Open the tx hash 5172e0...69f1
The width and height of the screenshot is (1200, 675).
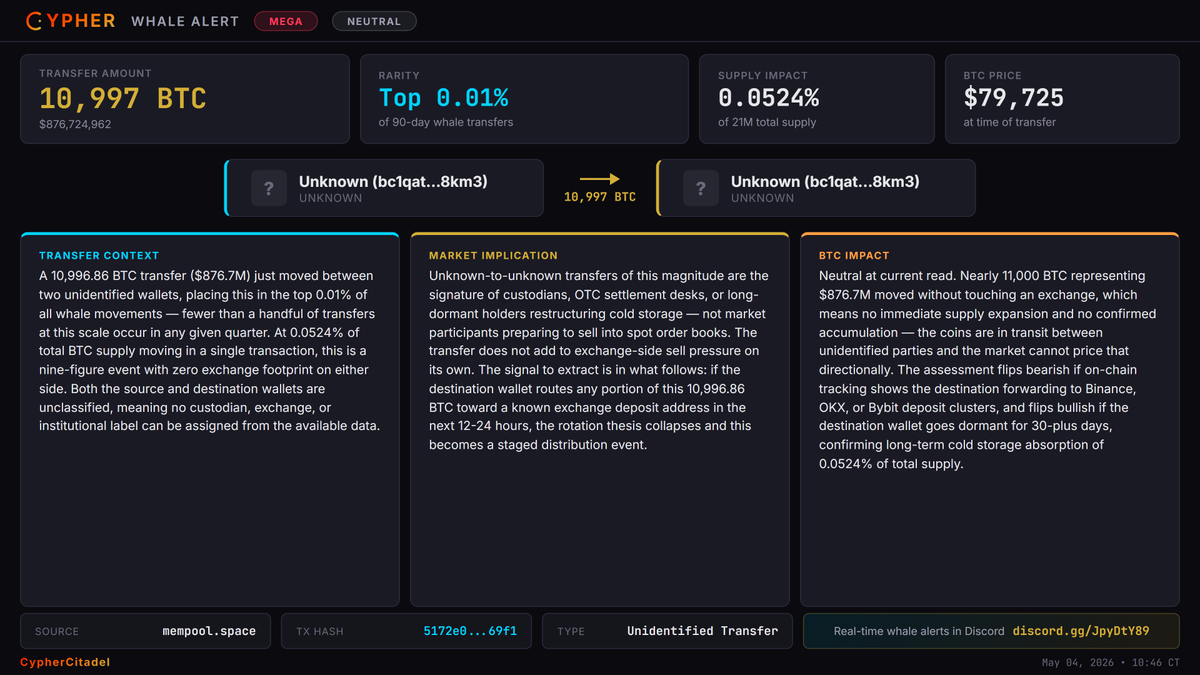point(470,631)
